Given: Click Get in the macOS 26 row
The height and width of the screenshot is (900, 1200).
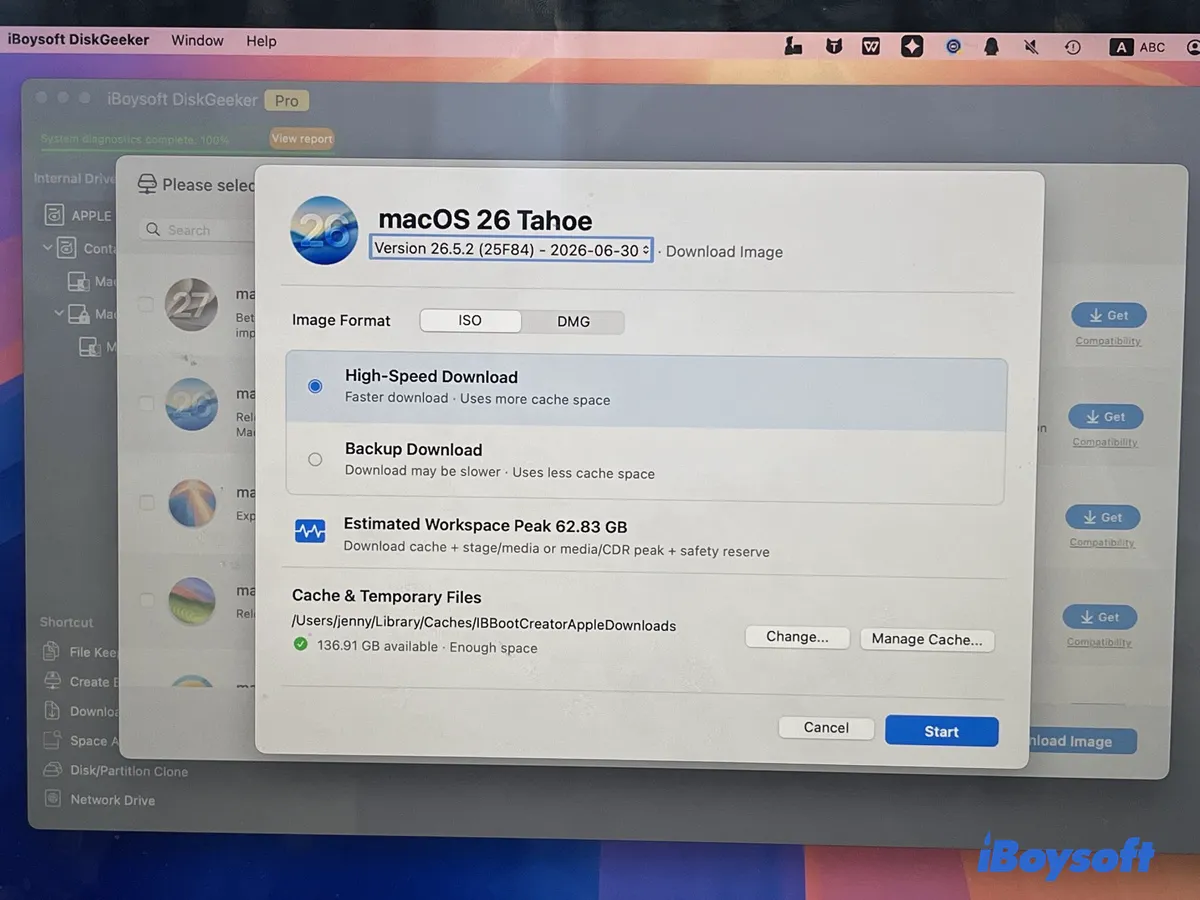Looking at the screenshot, I should [x=1105, y=417].
